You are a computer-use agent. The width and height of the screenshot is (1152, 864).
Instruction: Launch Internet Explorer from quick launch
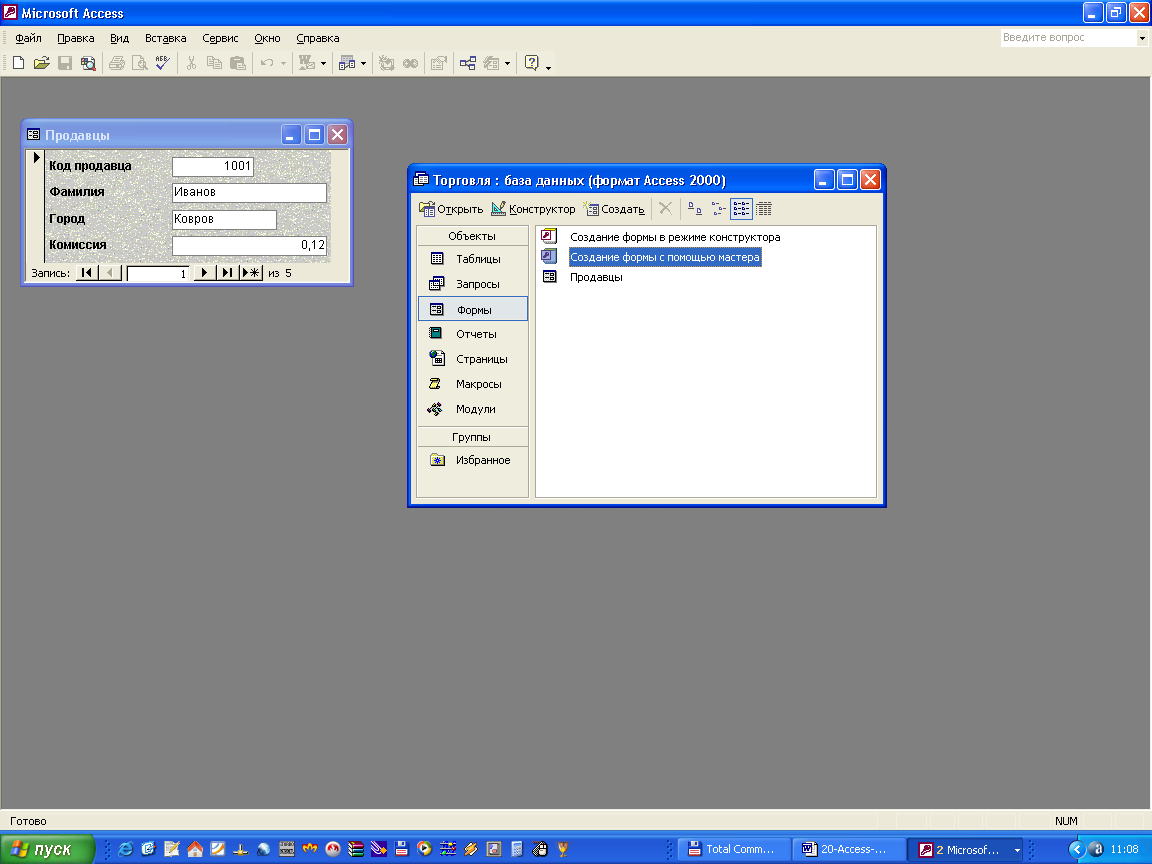[126, 849]
